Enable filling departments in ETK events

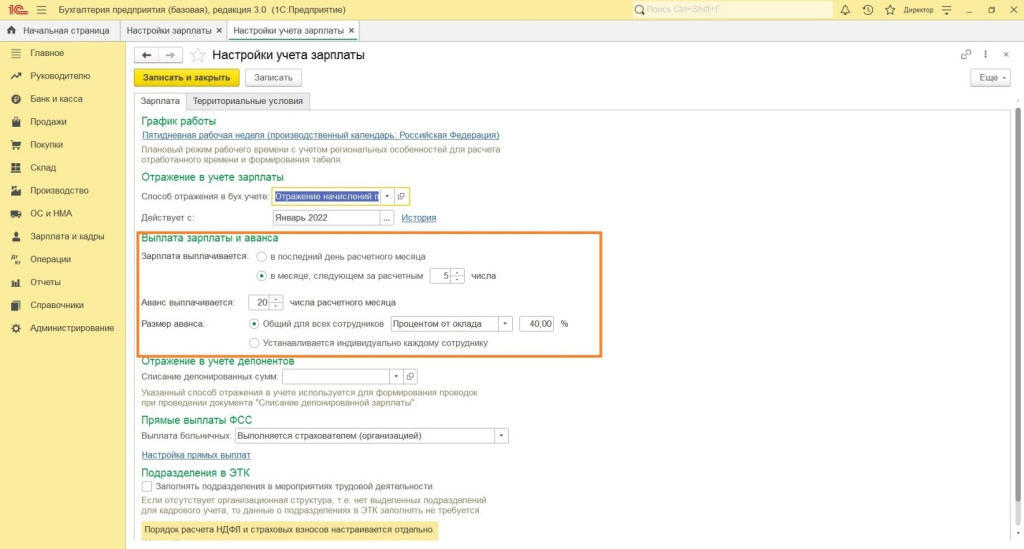147,486
